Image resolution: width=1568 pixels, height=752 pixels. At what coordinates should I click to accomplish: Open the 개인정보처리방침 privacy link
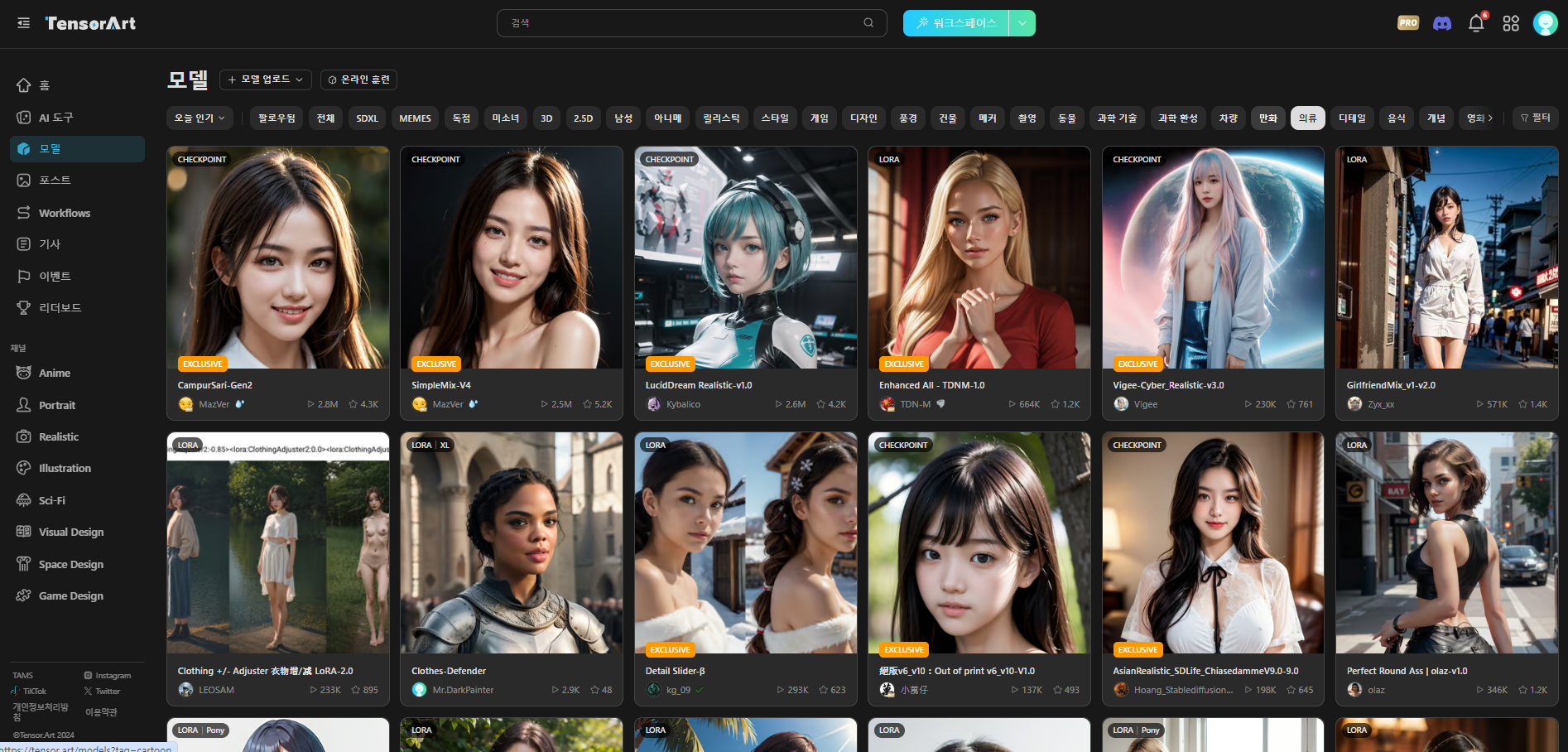click(40, 711)
